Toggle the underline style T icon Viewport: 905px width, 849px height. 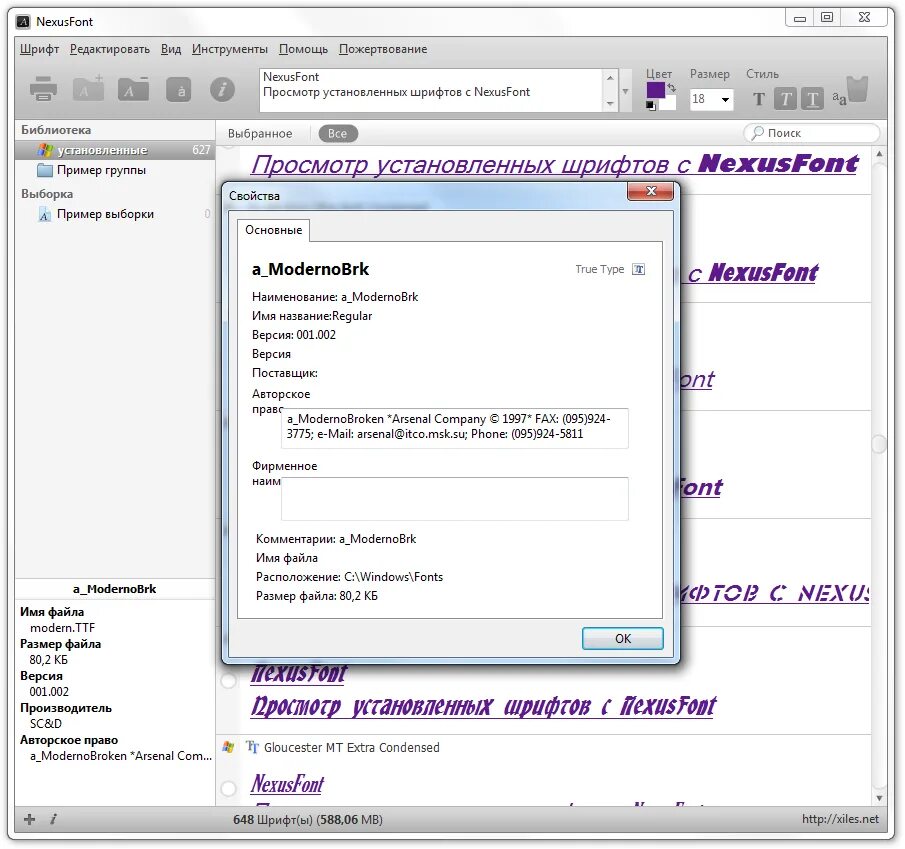tap(812, 99)
